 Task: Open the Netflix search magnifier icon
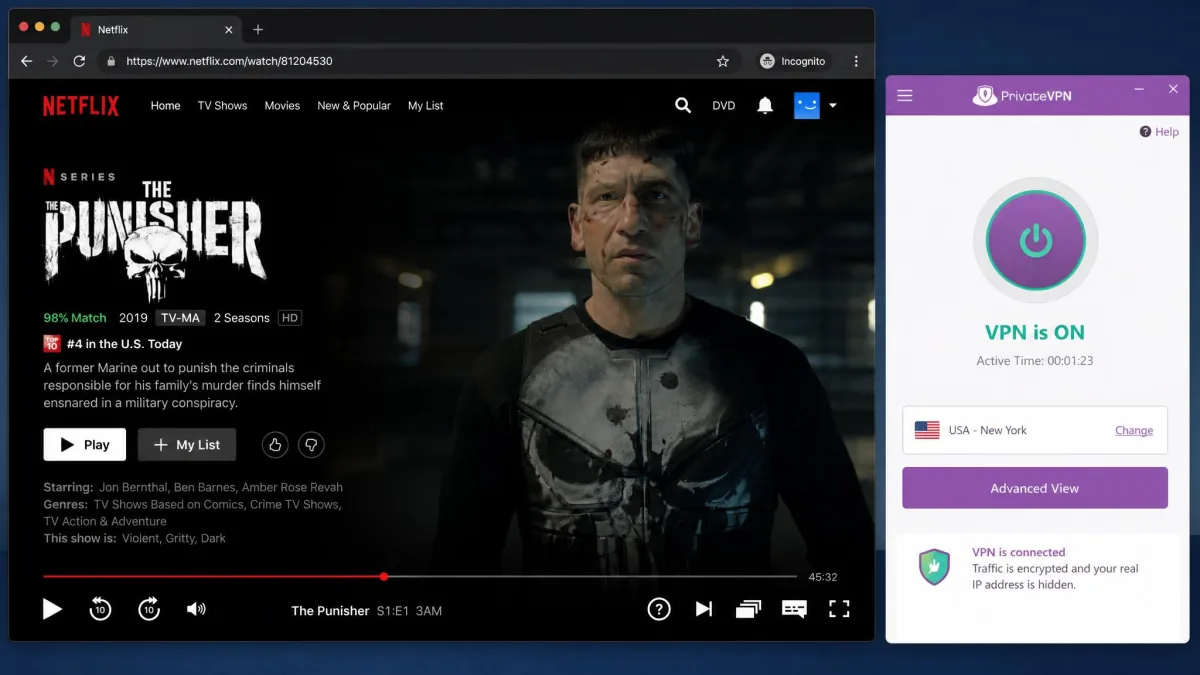click(x=683, y=105)
